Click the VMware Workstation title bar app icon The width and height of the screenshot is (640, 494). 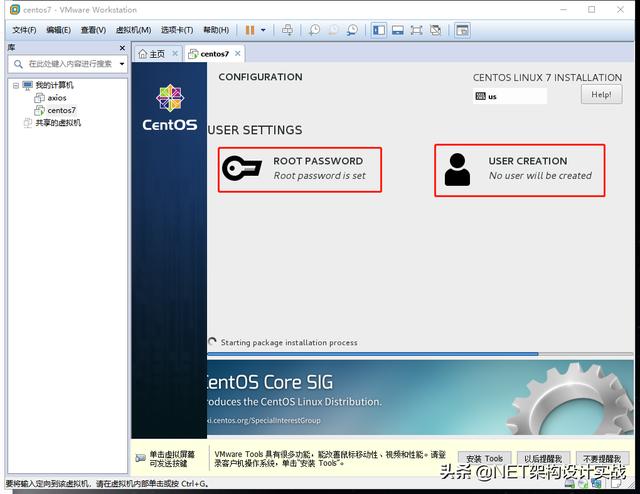click(x=15, y=9)
